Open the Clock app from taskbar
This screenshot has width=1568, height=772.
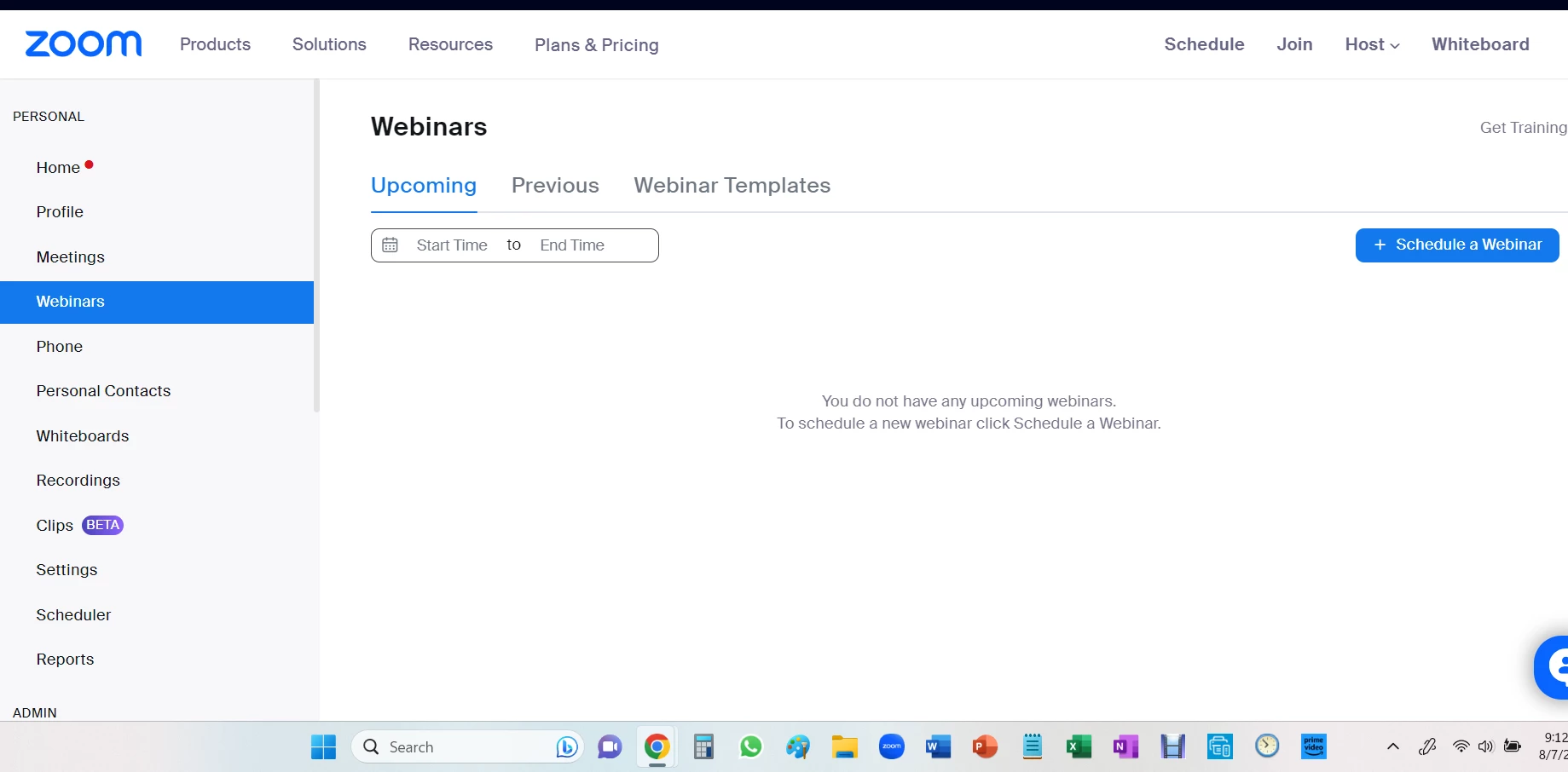coord(1267,746)
